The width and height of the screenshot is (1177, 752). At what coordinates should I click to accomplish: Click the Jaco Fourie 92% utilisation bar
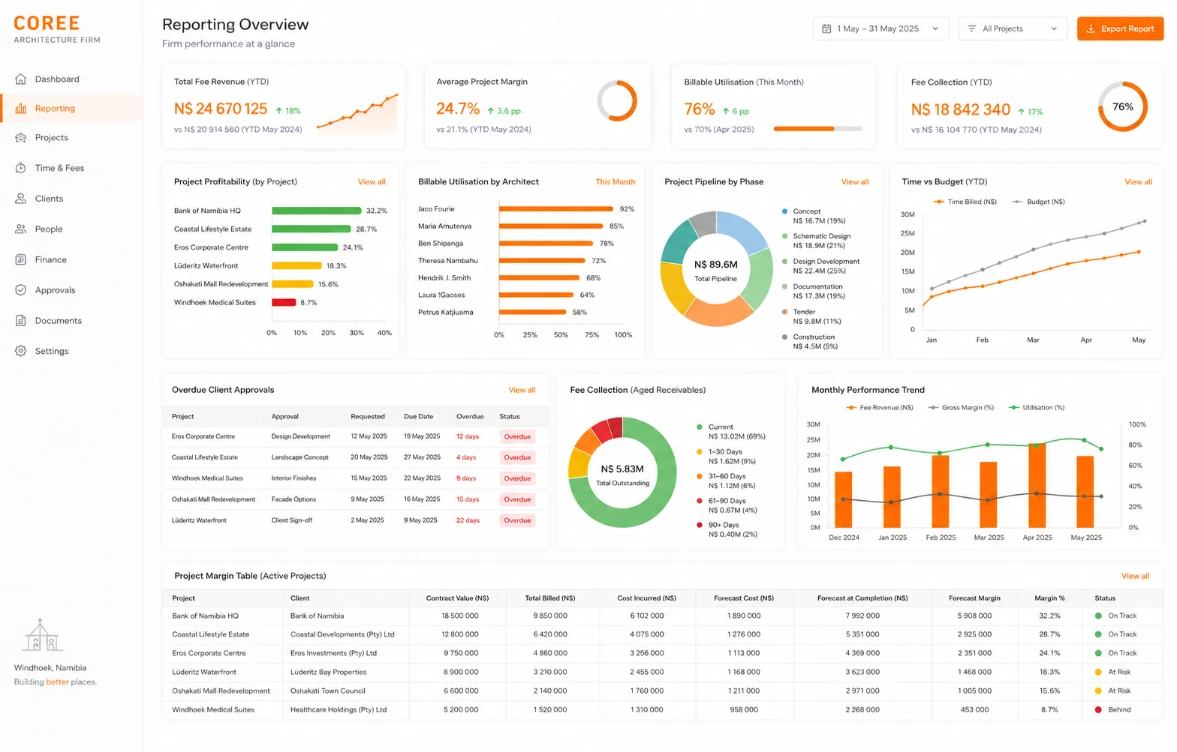555,209
